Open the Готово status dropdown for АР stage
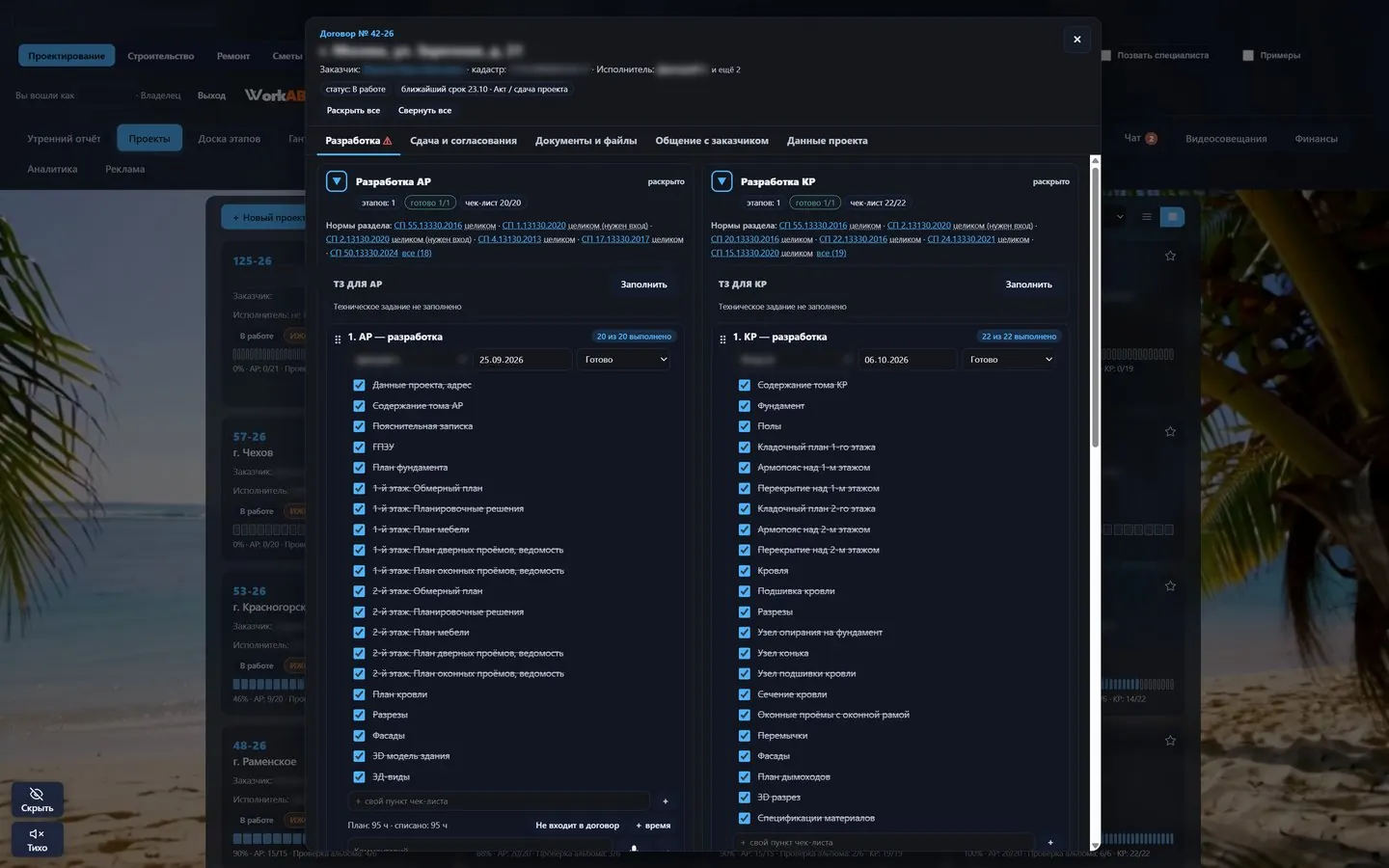Image resolution: width=1389 pixels, height=868 pixels. 626,360
